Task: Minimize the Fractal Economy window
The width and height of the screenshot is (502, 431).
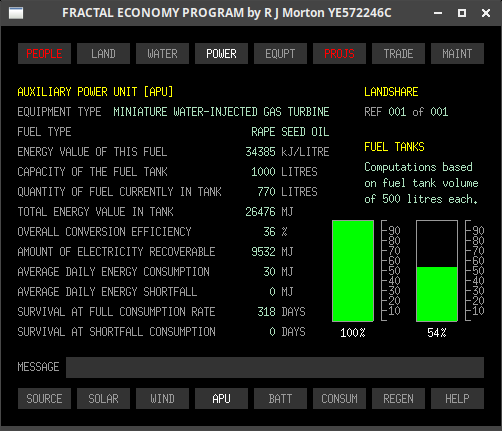Action: pyautogui.click(x=438, y=13)
